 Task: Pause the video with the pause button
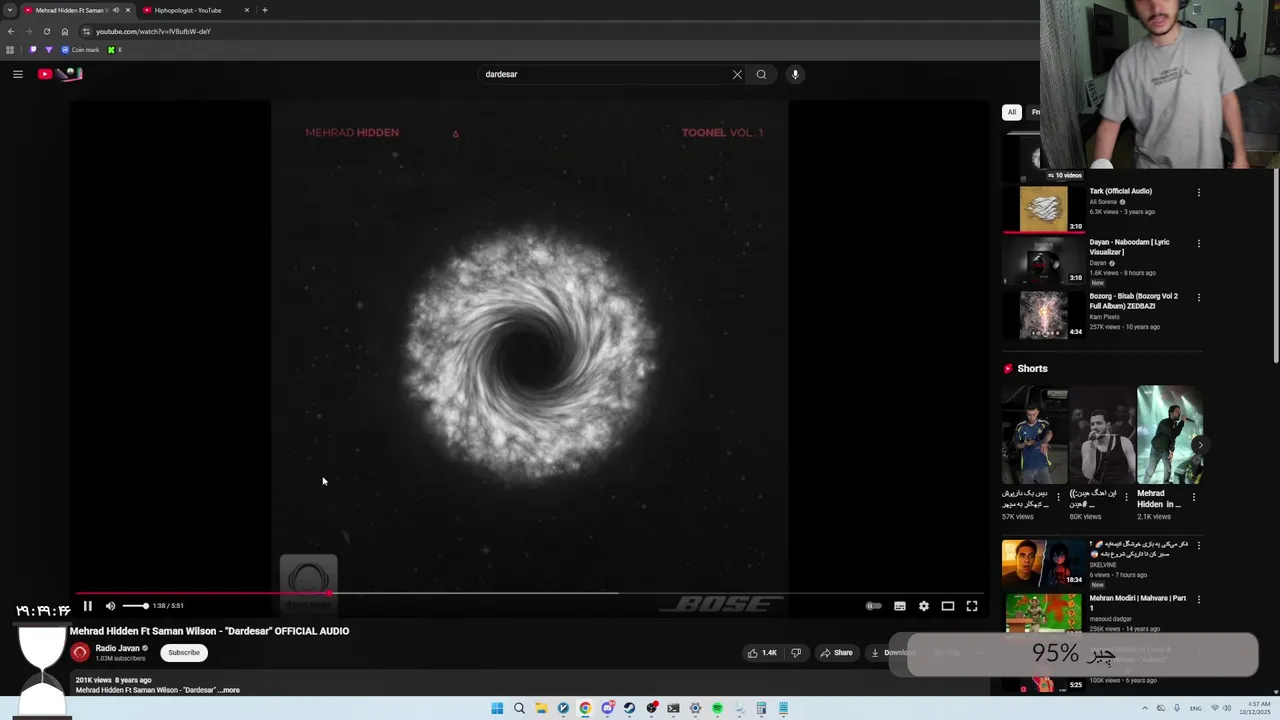click(87, 606)
